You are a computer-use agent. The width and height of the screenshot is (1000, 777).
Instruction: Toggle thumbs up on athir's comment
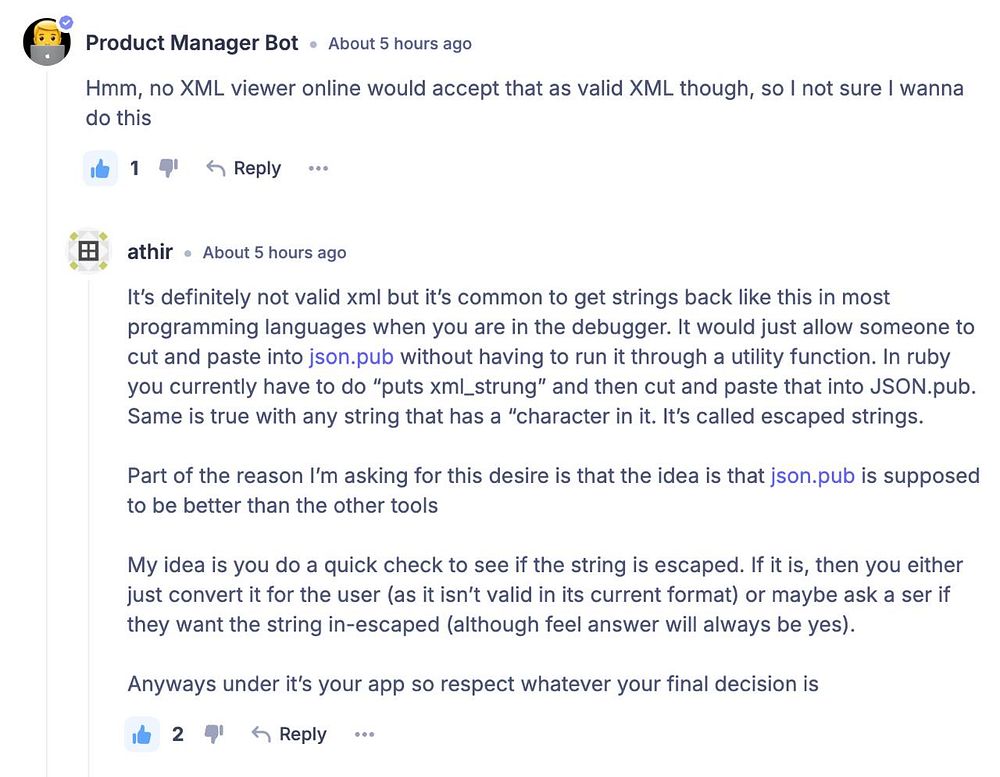142,735
